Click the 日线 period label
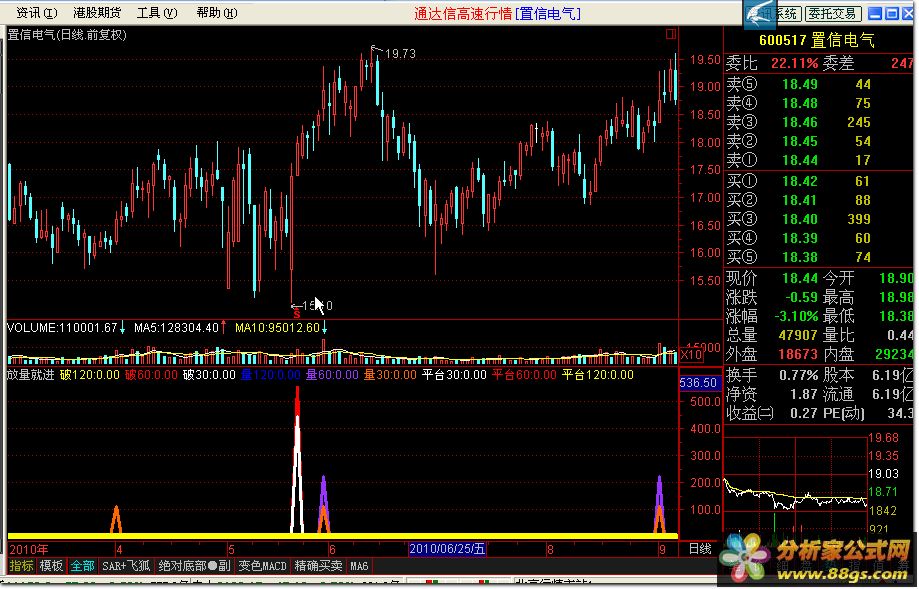The height and width of the screenshot is (589, 919). pos(700,549)
